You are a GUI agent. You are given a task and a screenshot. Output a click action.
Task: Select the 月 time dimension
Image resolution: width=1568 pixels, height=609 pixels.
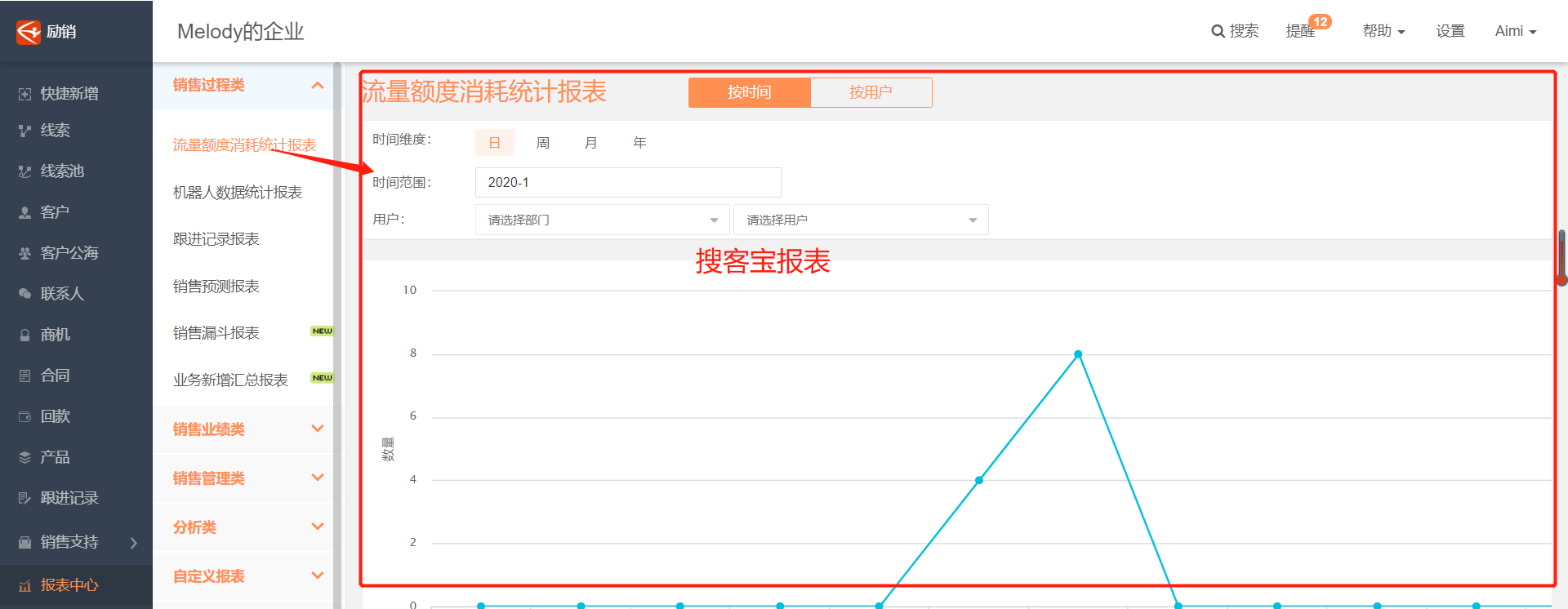pos(590,143)
